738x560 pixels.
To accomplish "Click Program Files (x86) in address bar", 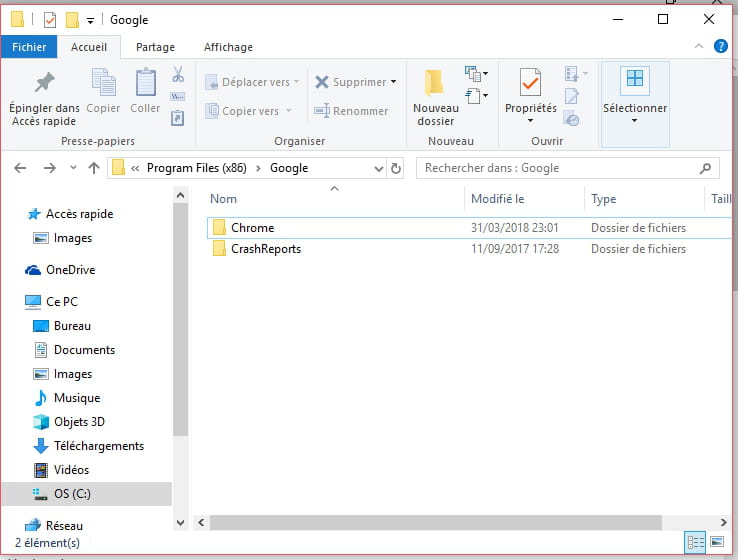I will tap(197, 168).
